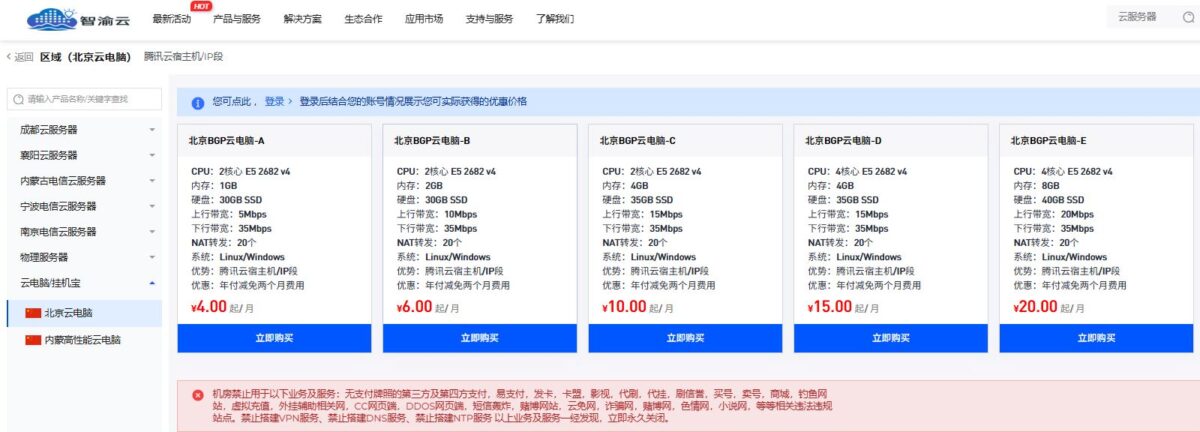Open the 解决方案 menu
This screenshot has width=1200, height=432.
coord(303,19)
